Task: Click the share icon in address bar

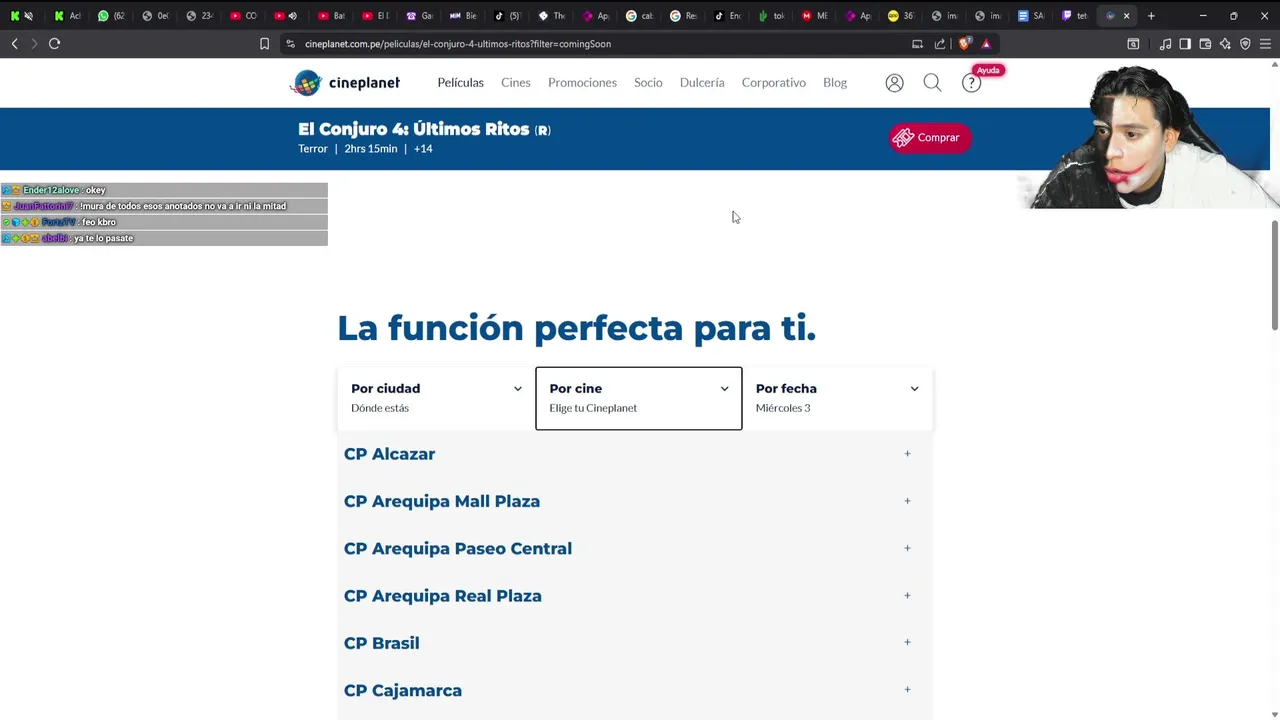Action: (940, 44)
